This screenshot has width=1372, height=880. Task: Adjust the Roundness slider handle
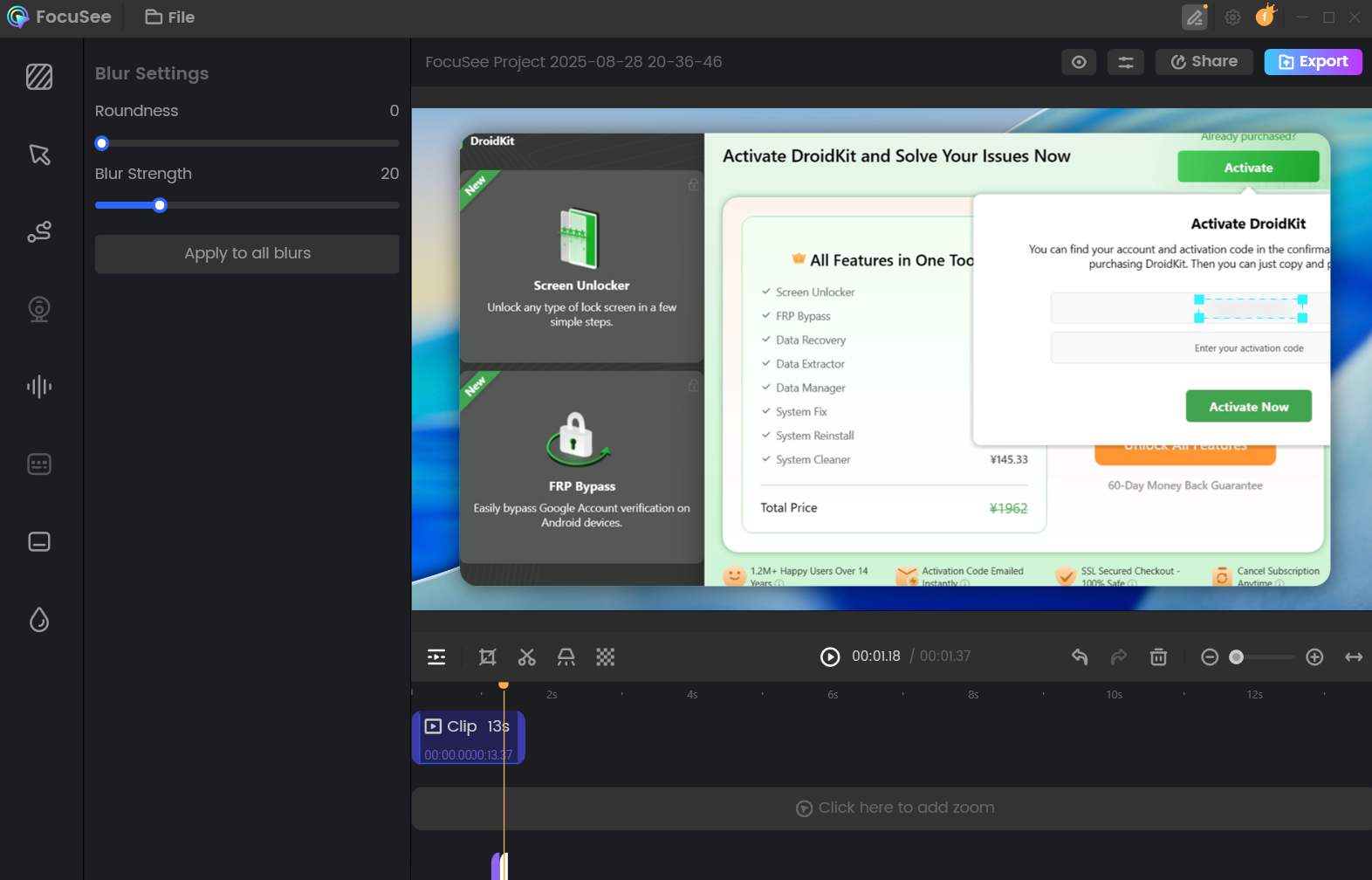102,143
